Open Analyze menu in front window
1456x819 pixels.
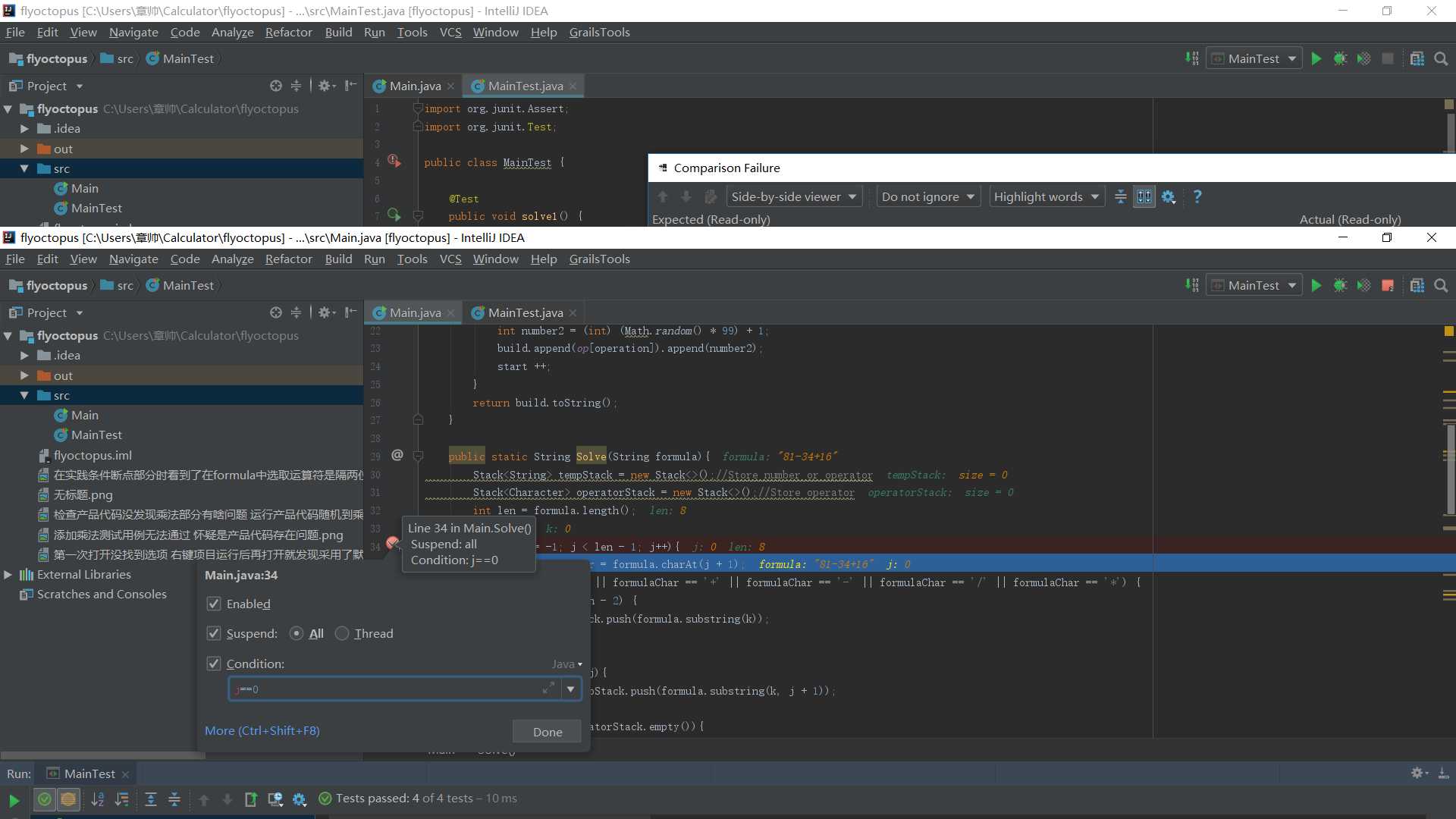click(x=232, y=259)
